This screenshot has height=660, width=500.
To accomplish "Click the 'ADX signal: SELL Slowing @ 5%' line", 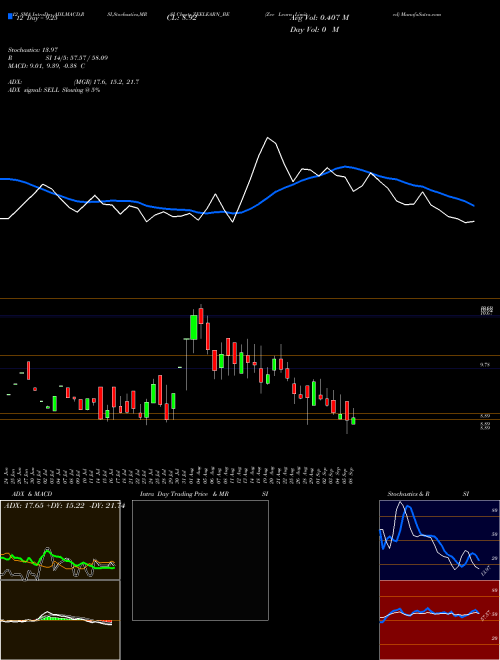I will tap(54, 90).
